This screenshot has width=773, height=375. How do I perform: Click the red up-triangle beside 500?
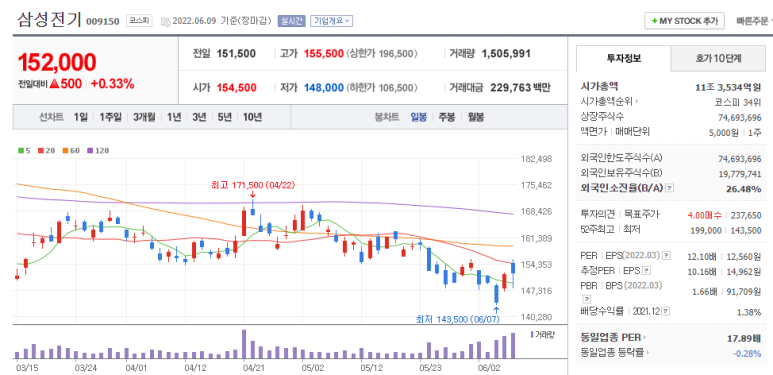[54, 84]
